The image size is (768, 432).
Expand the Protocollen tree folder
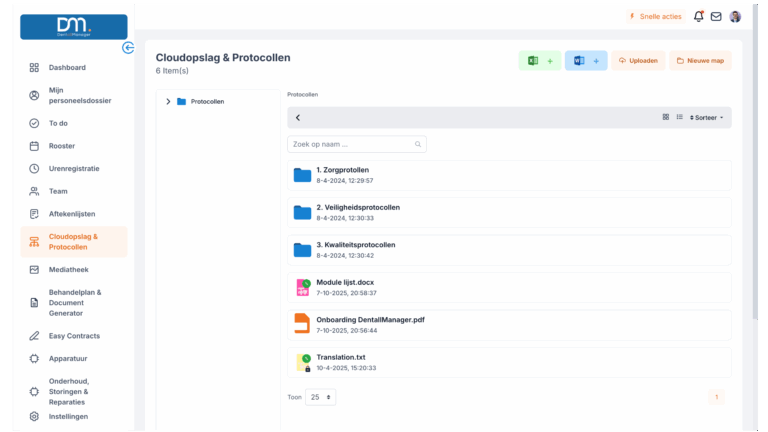168,101
